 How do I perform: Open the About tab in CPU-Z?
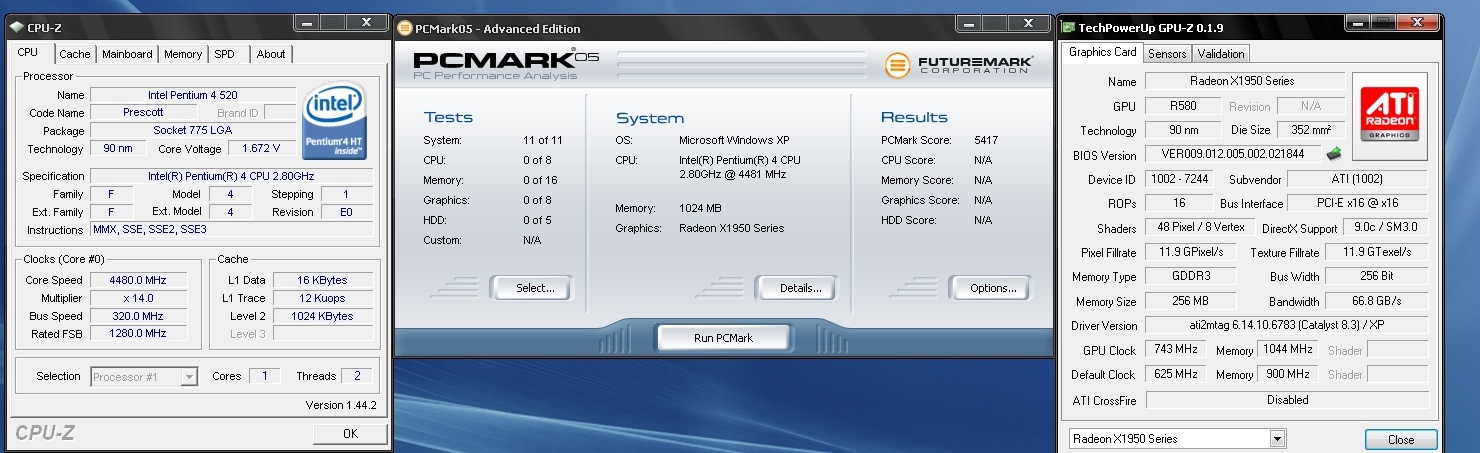click(271, 54)
